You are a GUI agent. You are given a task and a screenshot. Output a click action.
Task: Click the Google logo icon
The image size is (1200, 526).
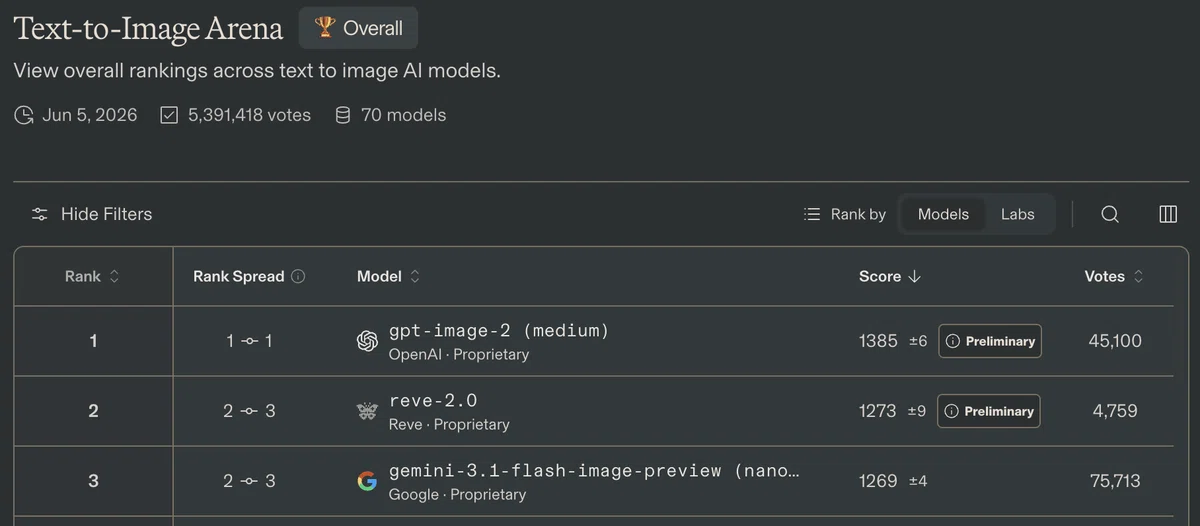point(367,481)
